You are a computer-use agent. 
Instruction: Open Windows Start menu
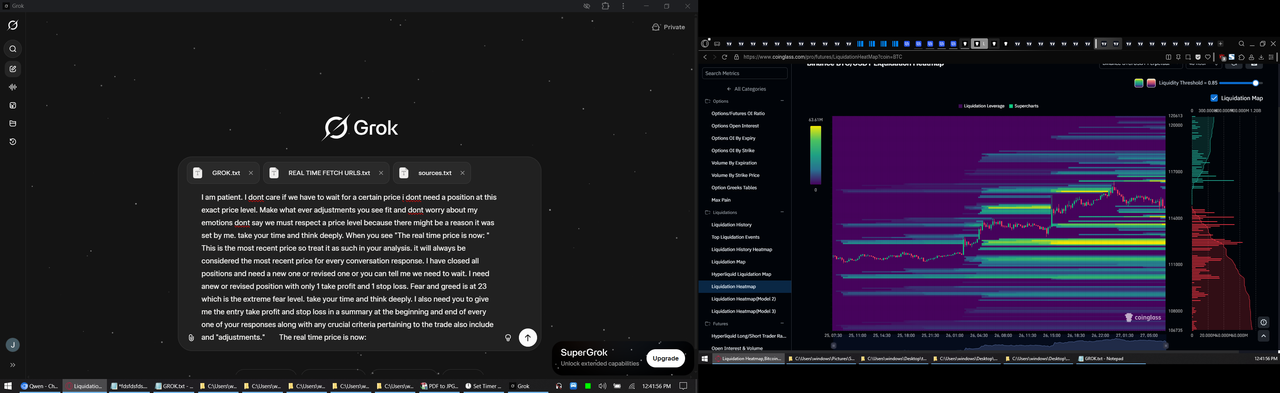(x=8, y=385)
